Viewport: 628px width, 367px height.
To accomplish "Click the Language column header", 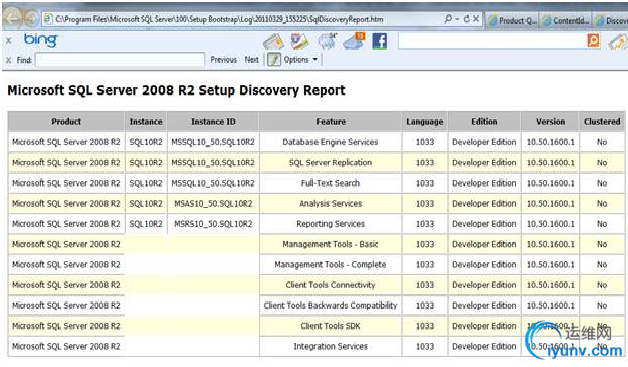I will coord(425,121).
